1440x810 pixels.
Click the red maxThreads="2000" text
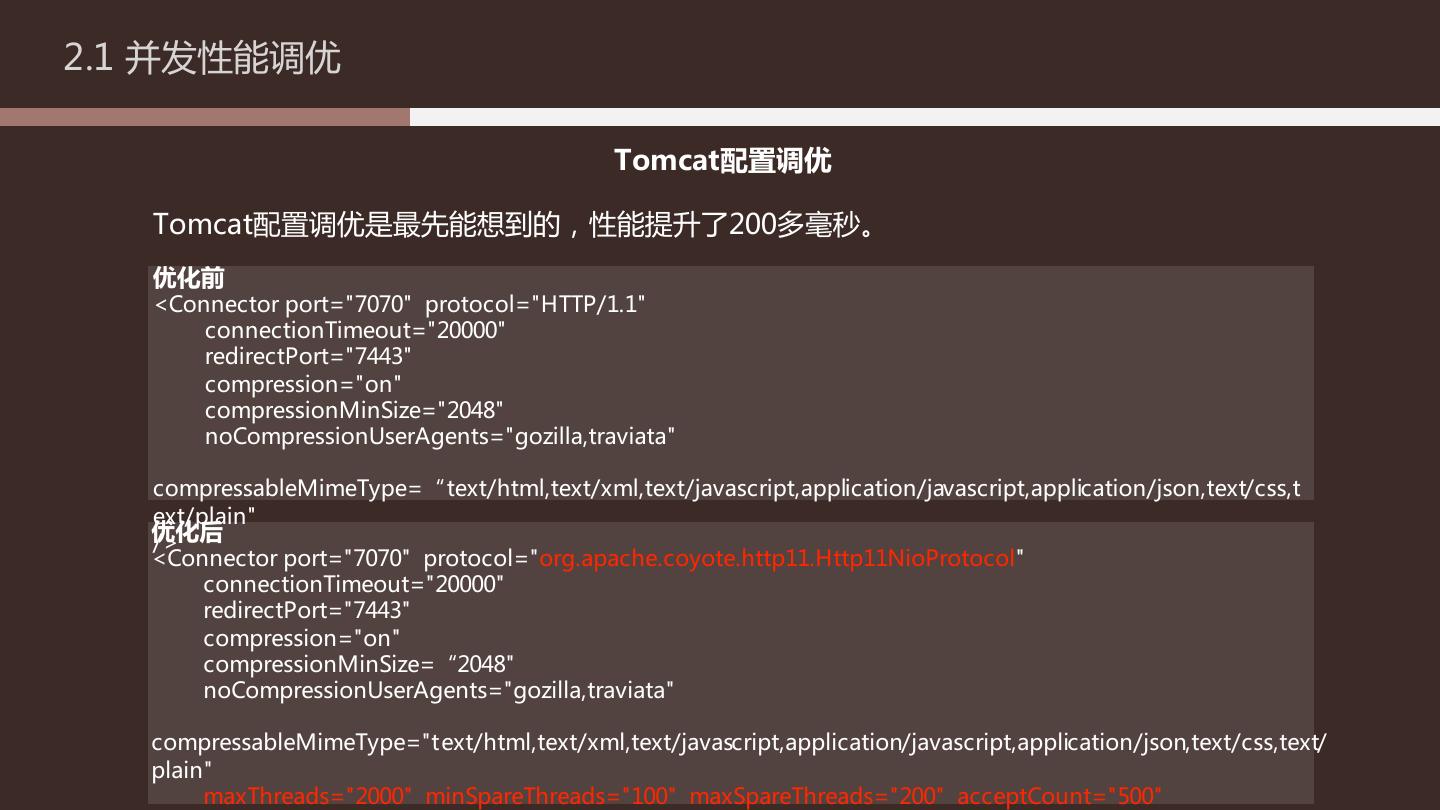(308, 796)
